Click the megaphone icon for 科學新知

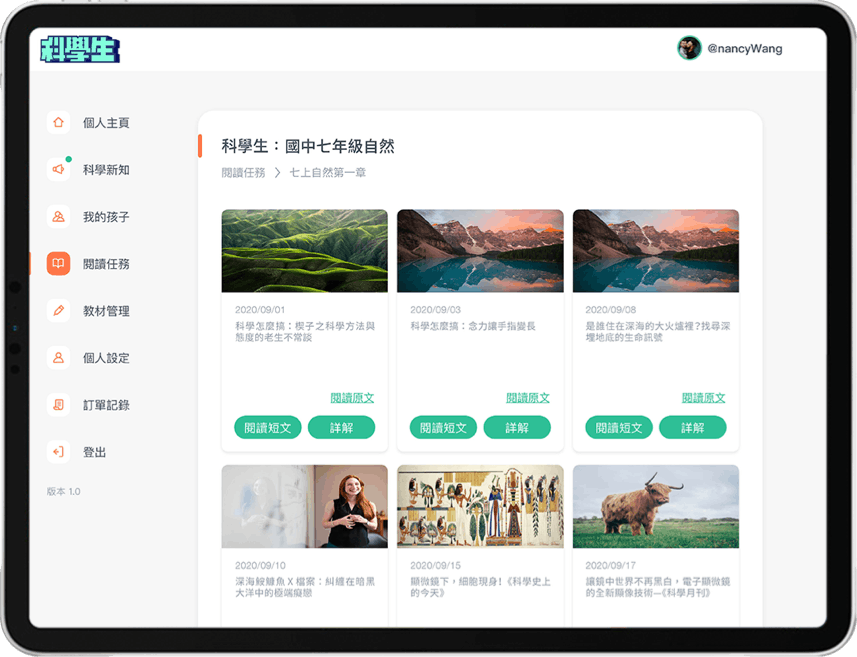(x=58, y=169)
